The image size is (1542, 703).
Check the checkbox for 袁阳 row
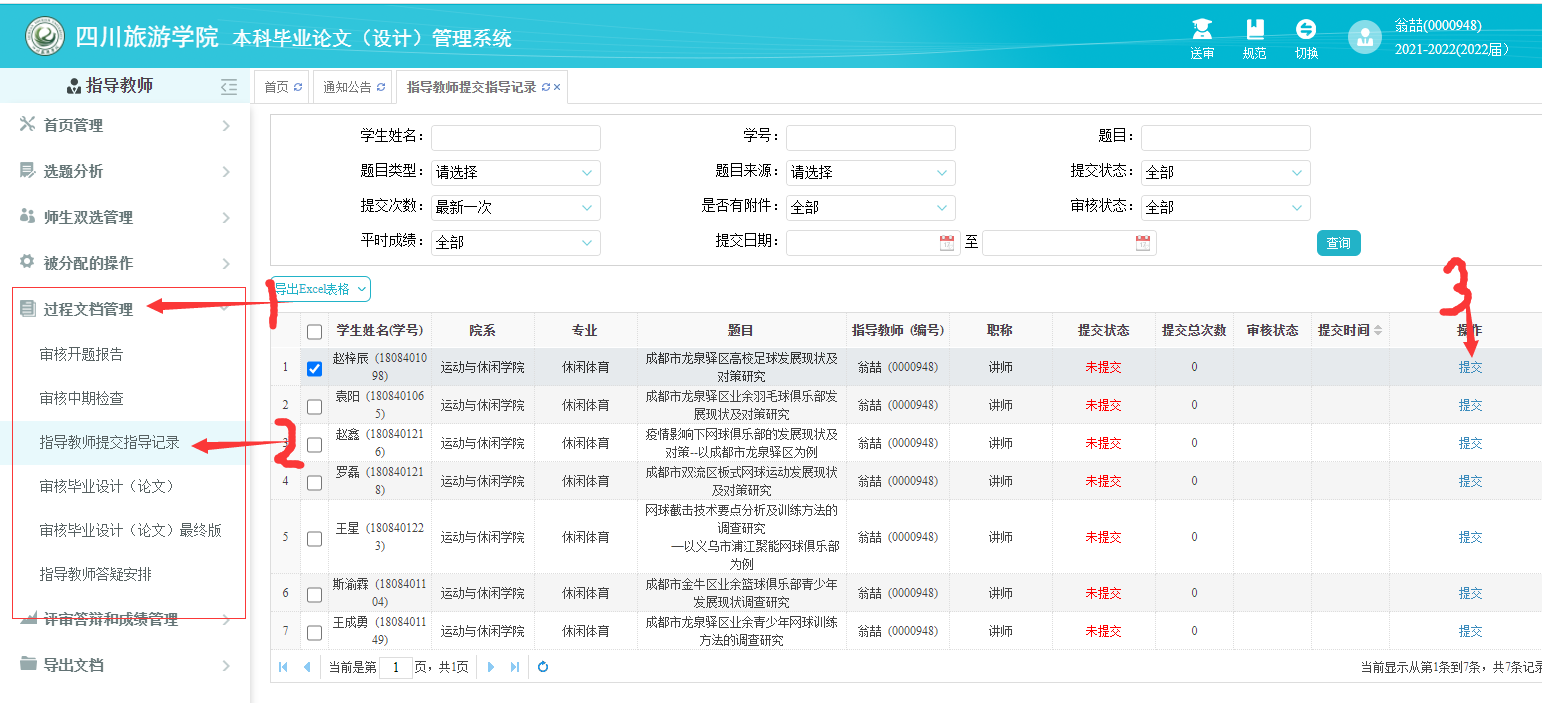[x=315, y=406]
